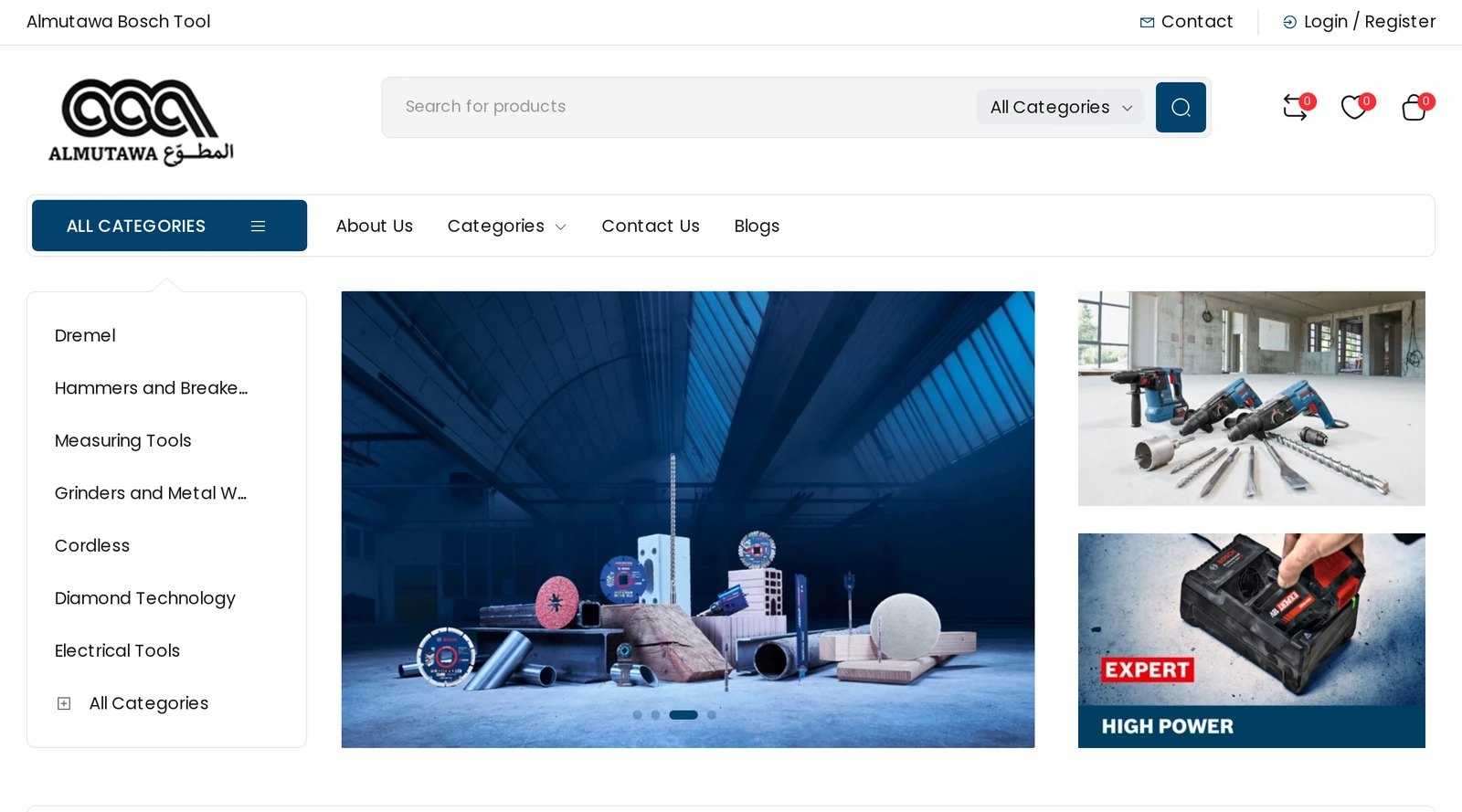This screenshot has width=1462, height=812.
Task: Click the plus icon beside All Categories
Action: pos(64,703)
